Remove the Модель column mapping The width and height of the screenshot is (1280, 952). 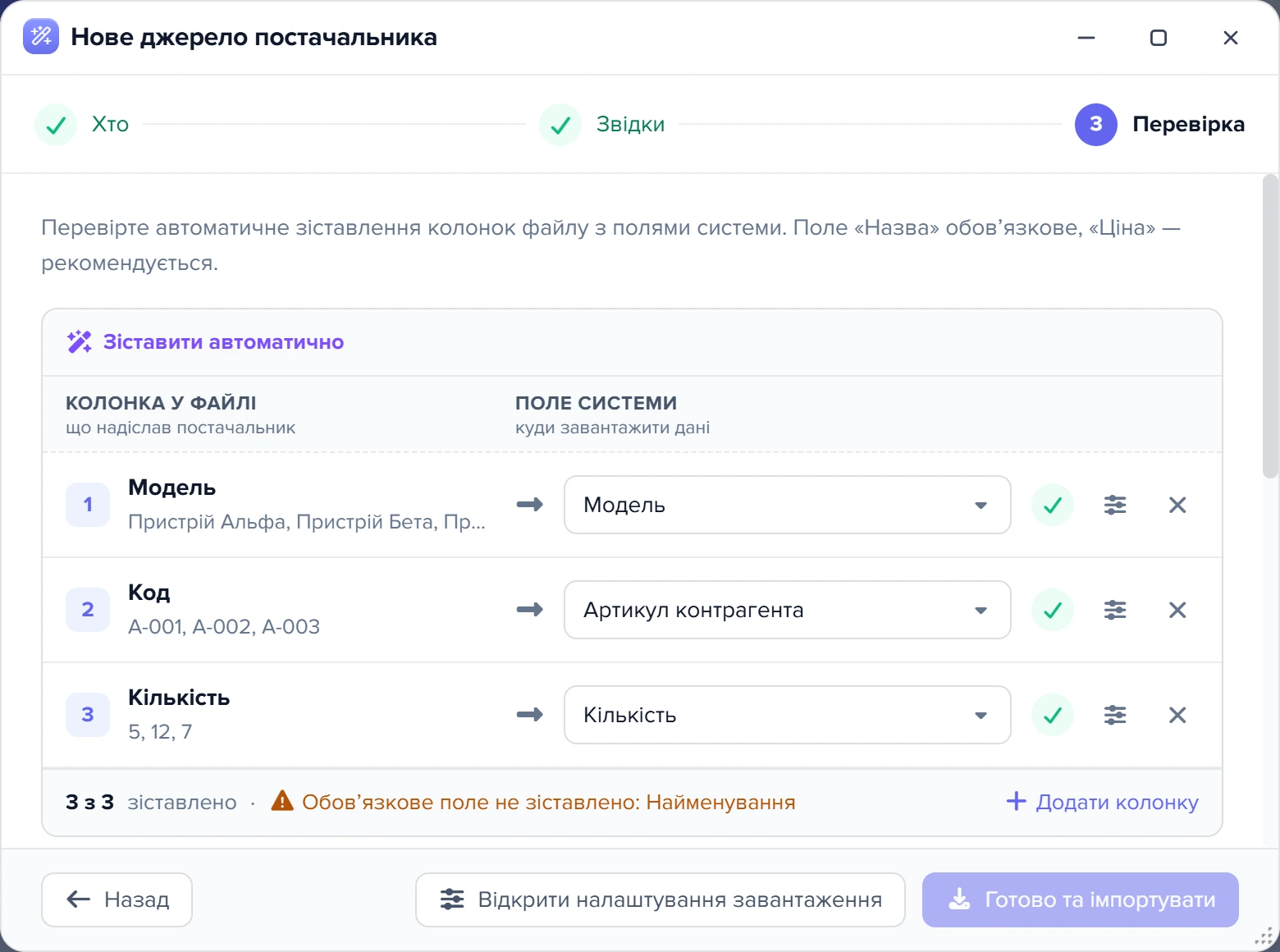1177,505
